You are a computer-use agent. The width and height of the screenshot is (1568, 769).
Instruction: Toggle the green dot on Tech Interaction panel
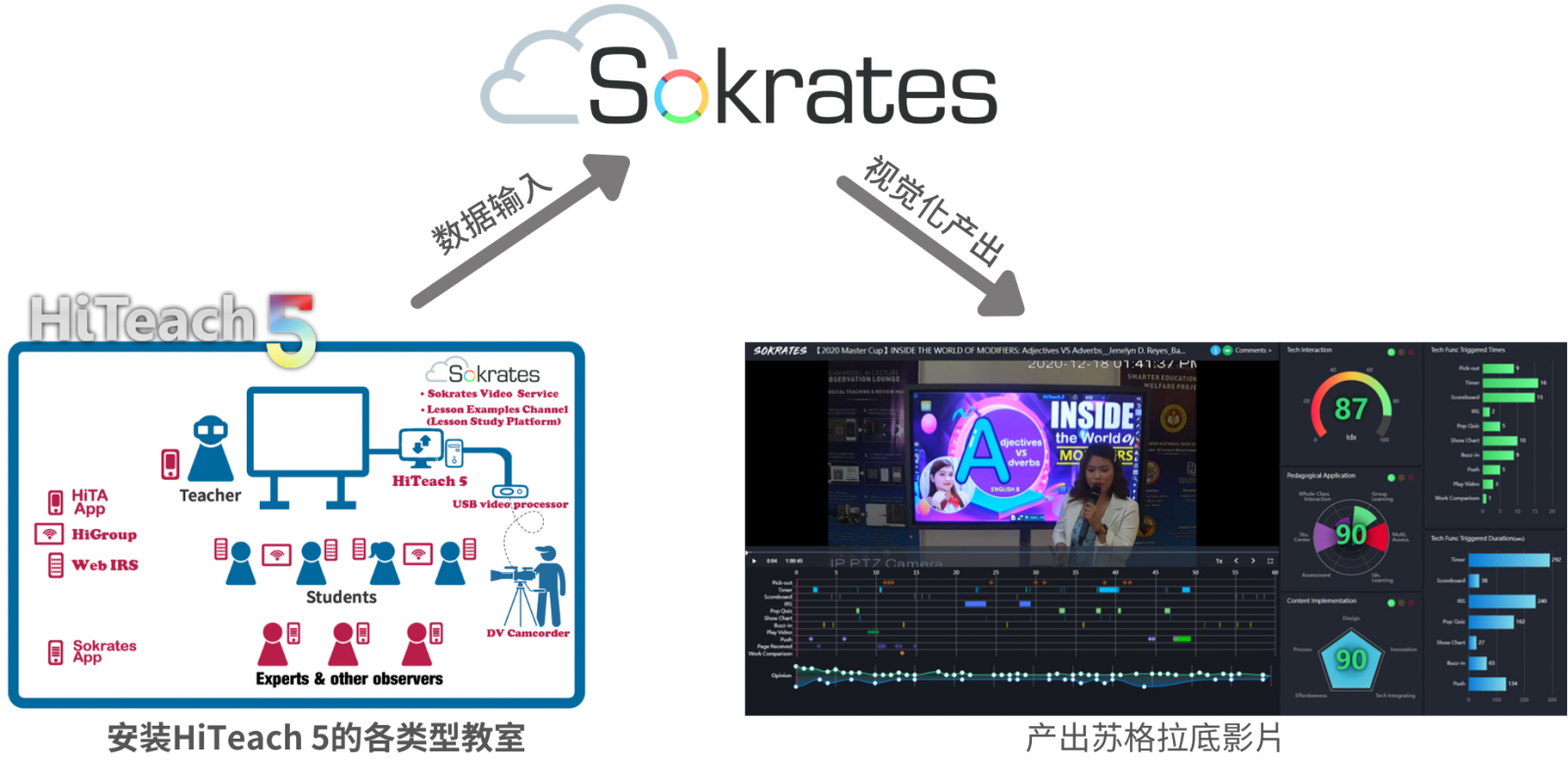pos(1391,352)
